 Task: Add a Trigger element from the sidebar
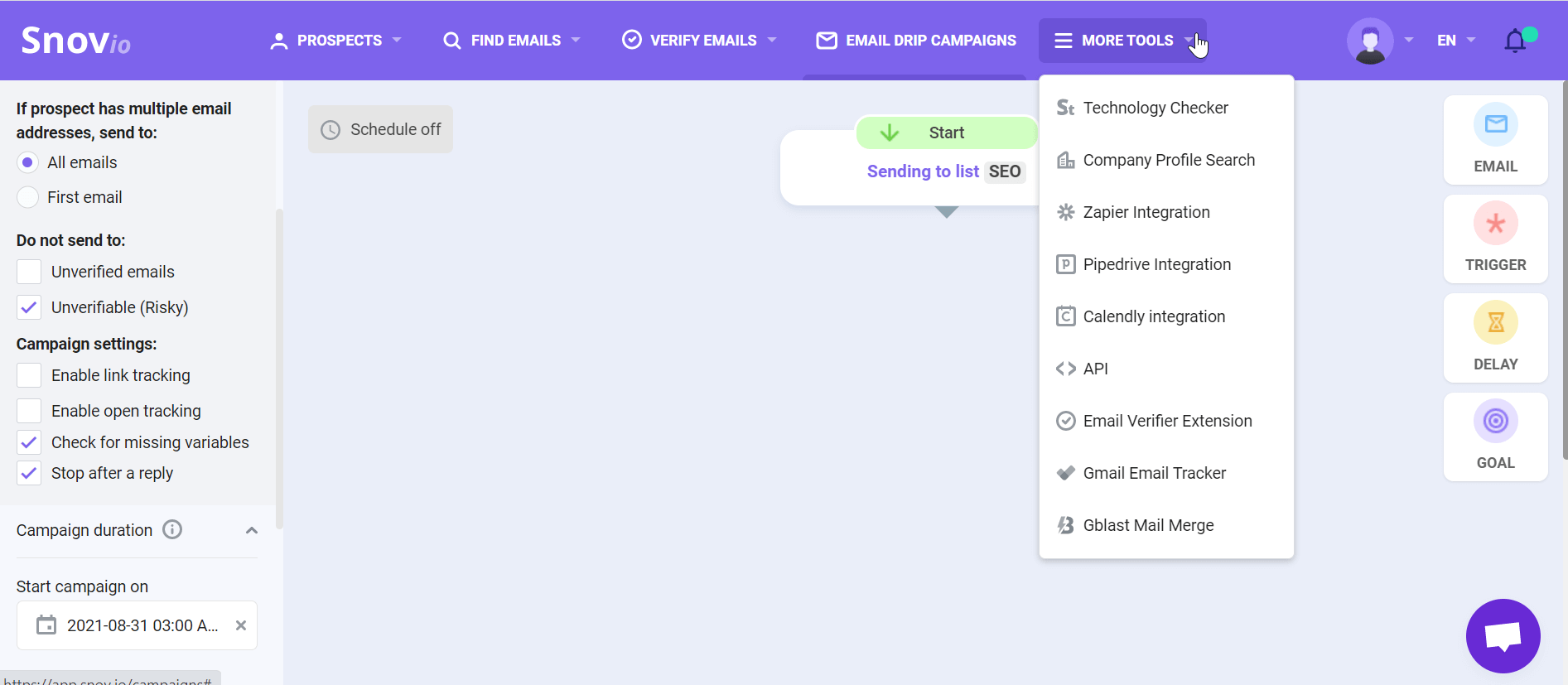[x=1495, y=238]
